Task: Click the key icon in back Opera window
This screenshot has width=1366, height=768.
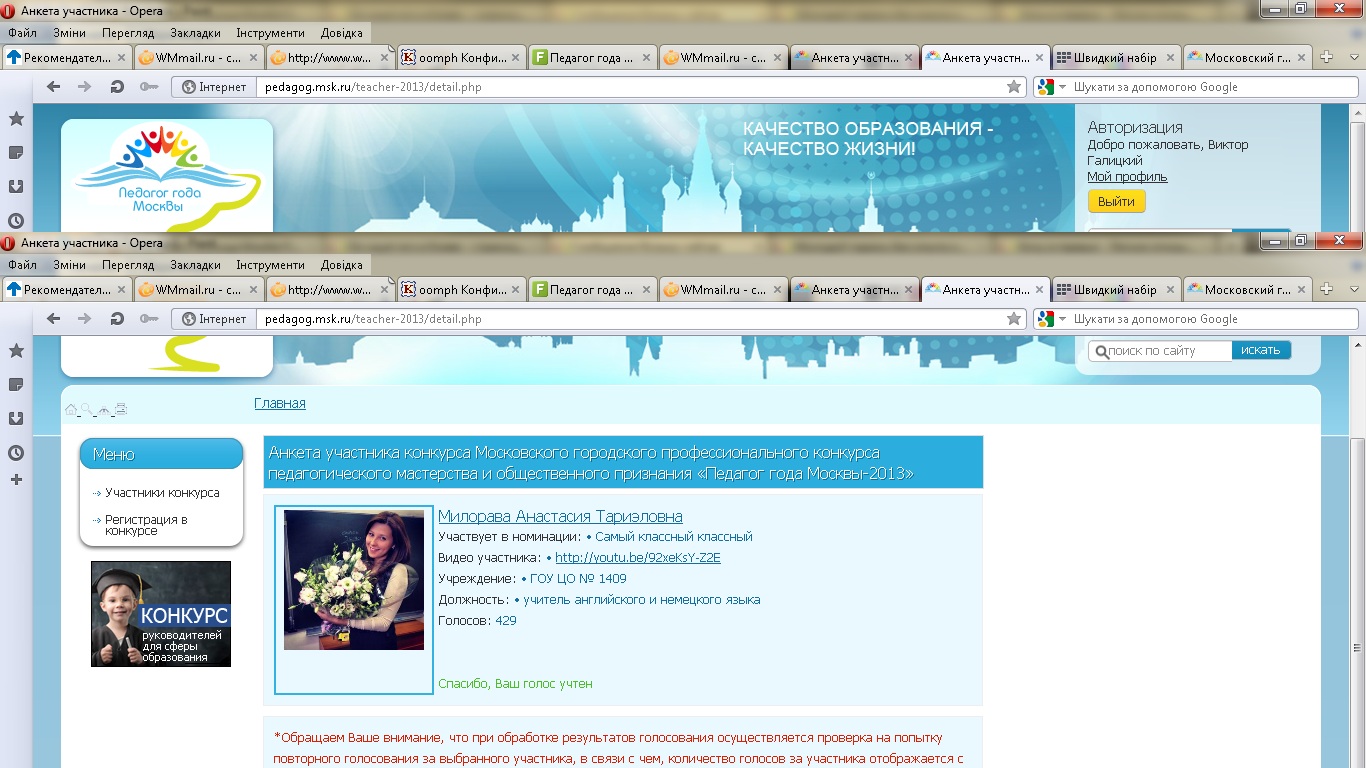Action: tap(149, 87)
